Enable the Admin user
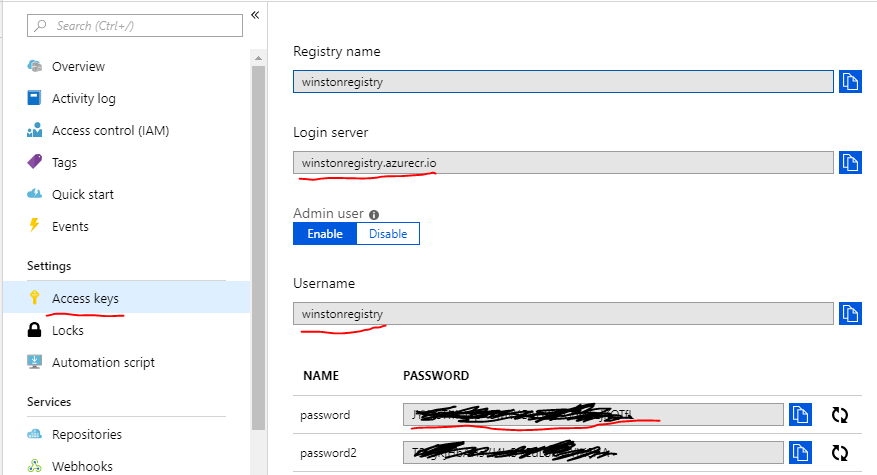Viewport: 877px width, 475px height. (x=325, y=234)
